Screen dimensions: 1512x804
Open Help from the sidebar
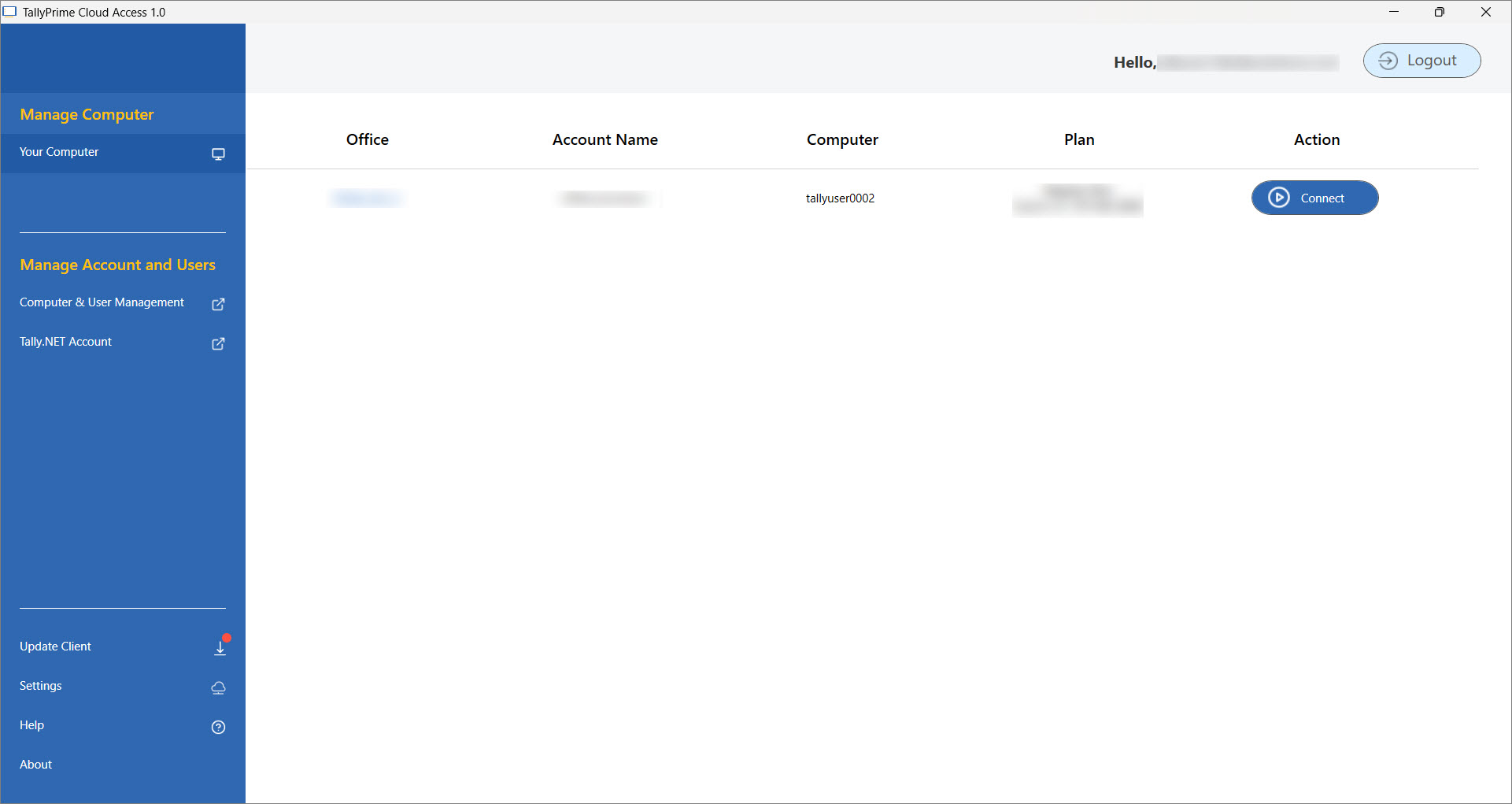pos(123,725)
